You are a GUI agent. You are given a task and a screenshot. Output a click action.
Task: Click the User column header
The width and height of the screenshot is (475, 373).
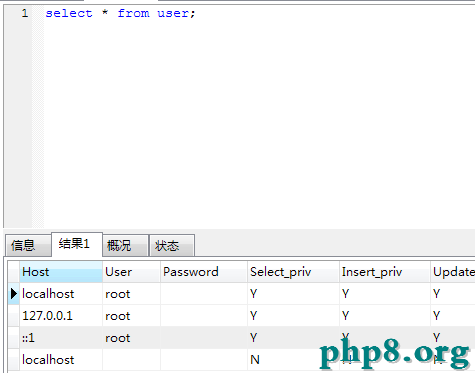[131, 272]
